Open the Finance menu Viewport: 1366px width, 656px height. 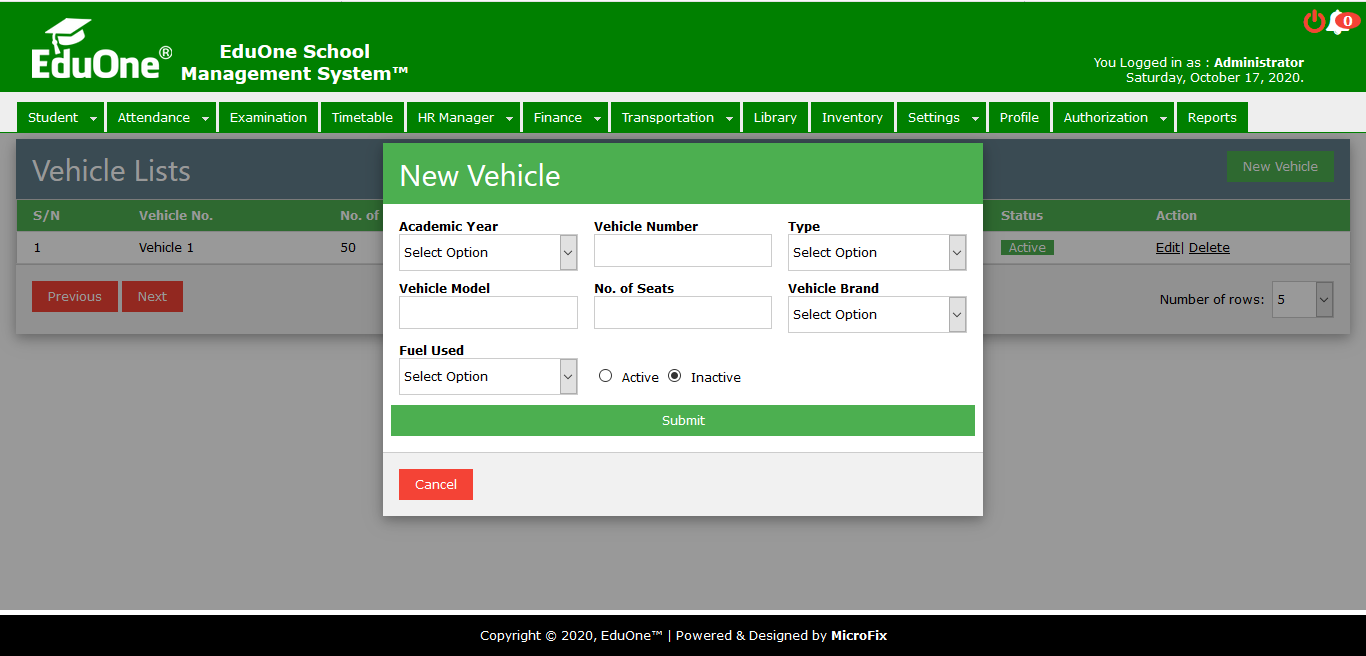coord(567,118)
